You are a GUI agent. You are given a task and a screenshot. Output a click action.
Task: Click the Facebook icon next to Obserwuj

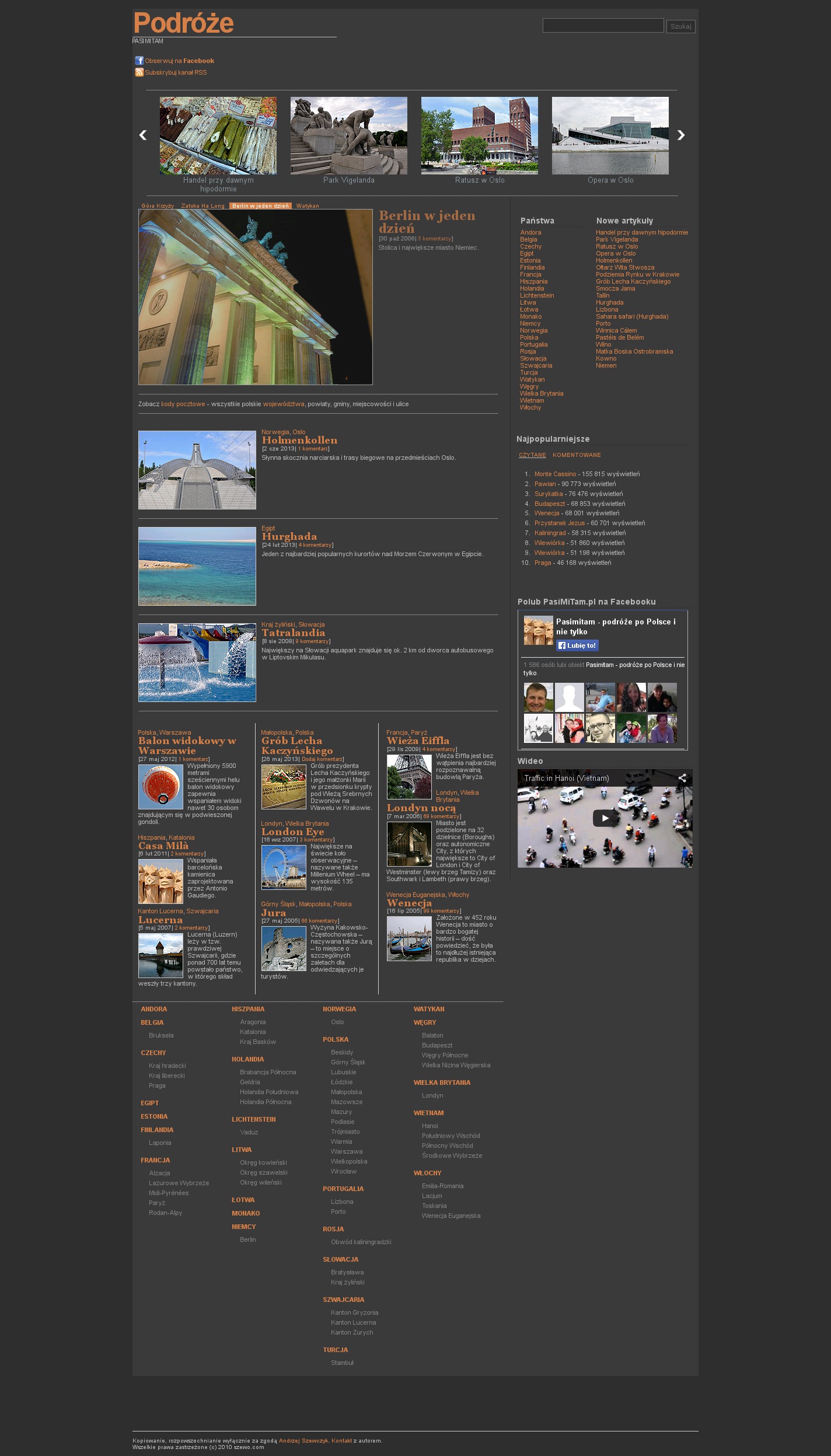coord(139,61)
